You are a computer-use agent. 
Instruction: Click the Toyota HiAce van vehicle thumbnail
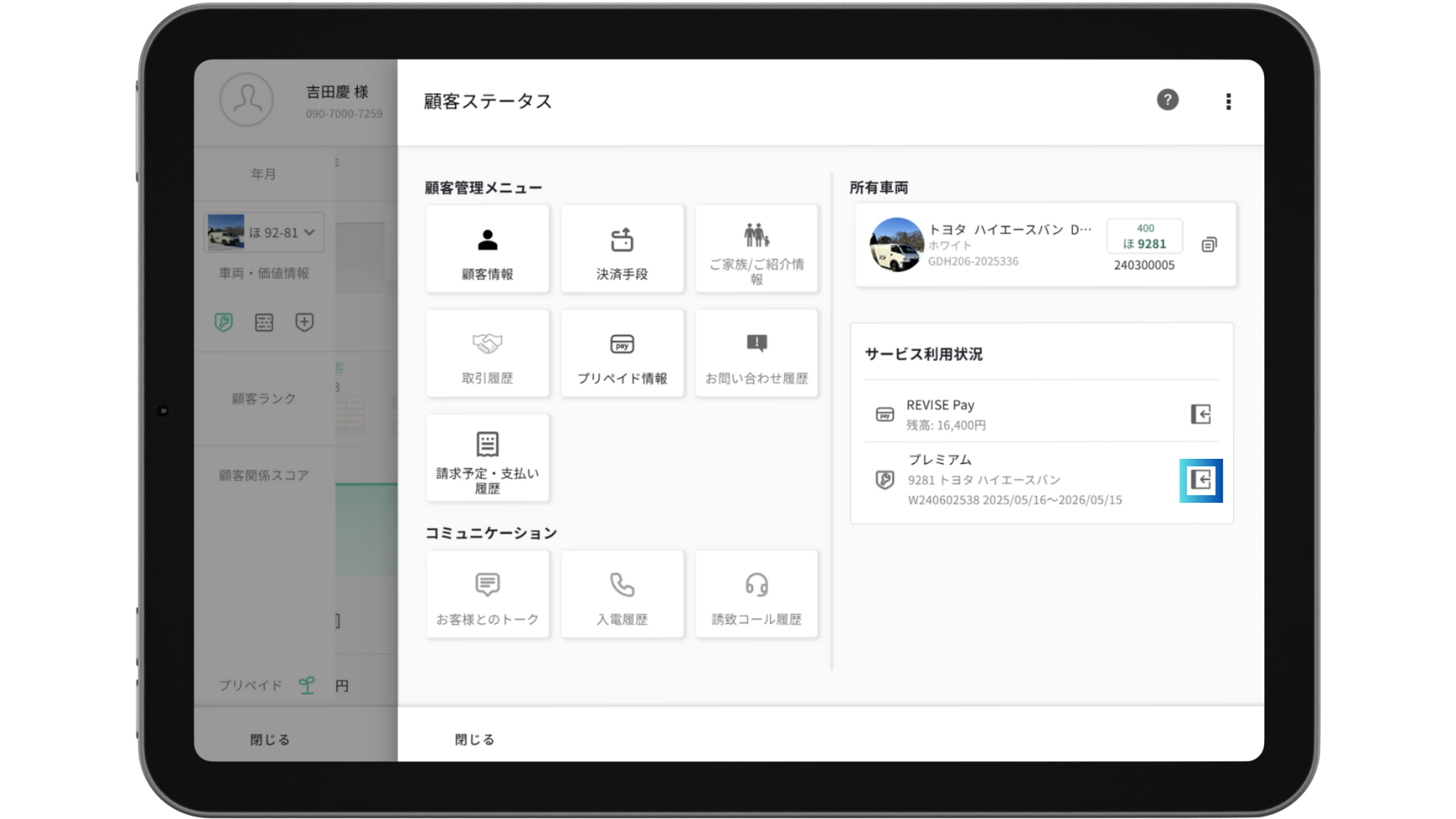(896, 244)
